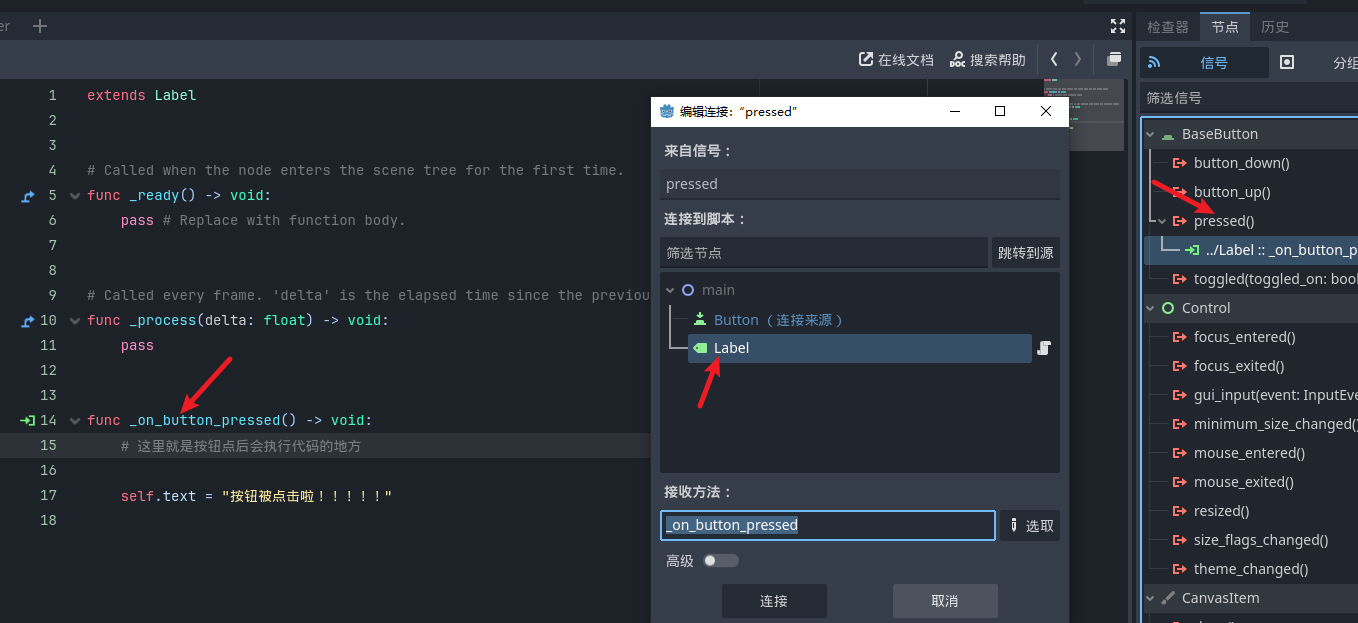This screenshot has width=1358, height=623.
Task: Collapse the BaseButton signal group
Action: coord(1151,134)
